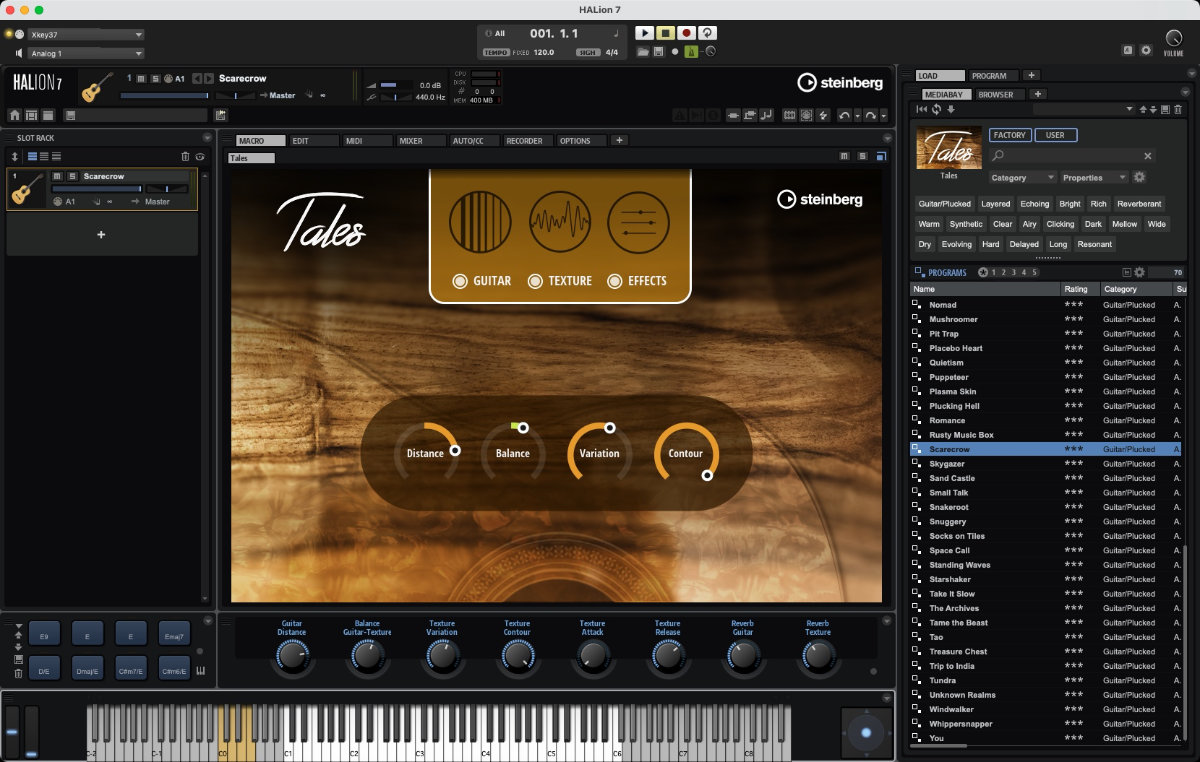Click the trash icon in Slot Rack

click(185, 156)
